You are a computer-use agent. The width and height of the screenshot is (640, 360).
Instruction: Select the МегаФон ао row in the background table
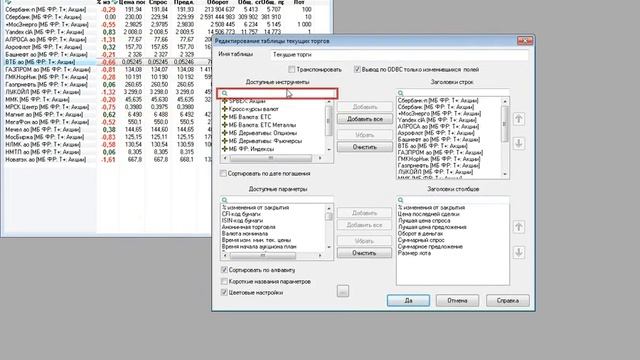(106, 122)
